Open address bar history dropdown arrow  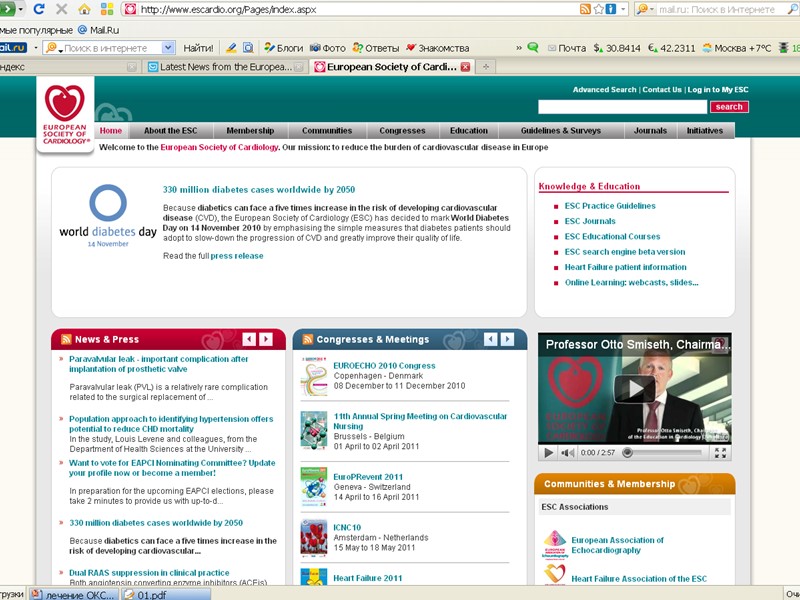click(623, 9)
